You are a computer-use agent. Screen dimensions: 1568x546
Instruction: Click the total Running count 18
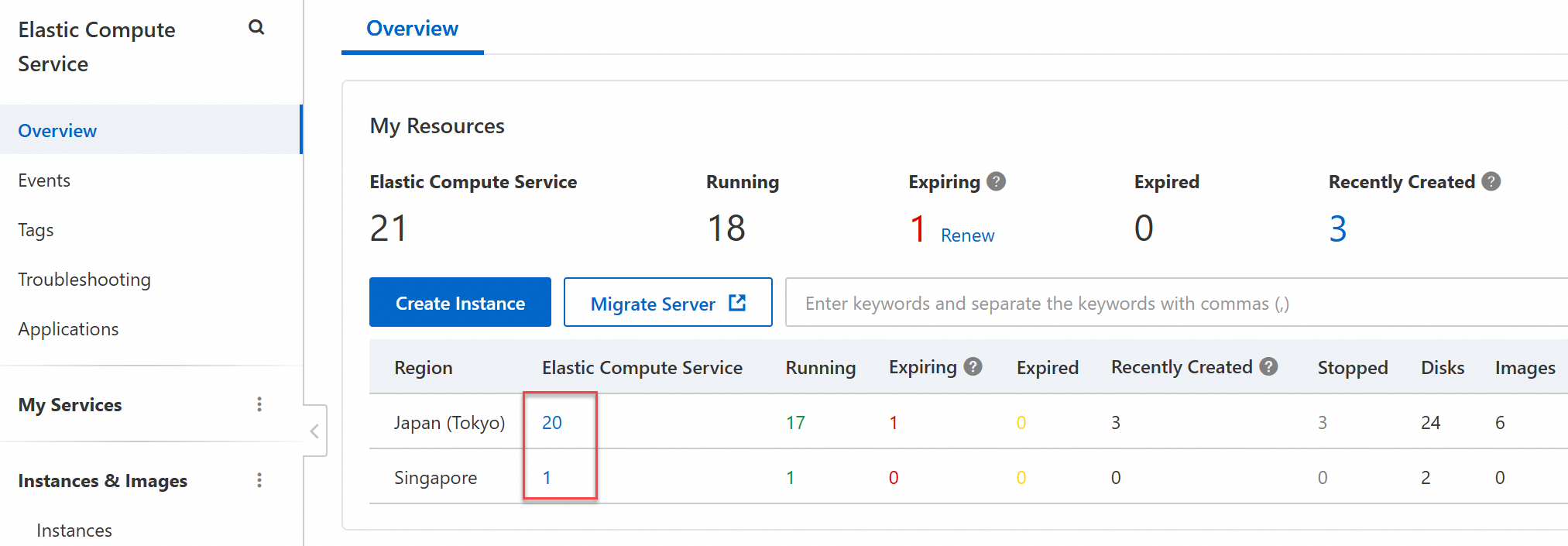click(x=726, y=228)
